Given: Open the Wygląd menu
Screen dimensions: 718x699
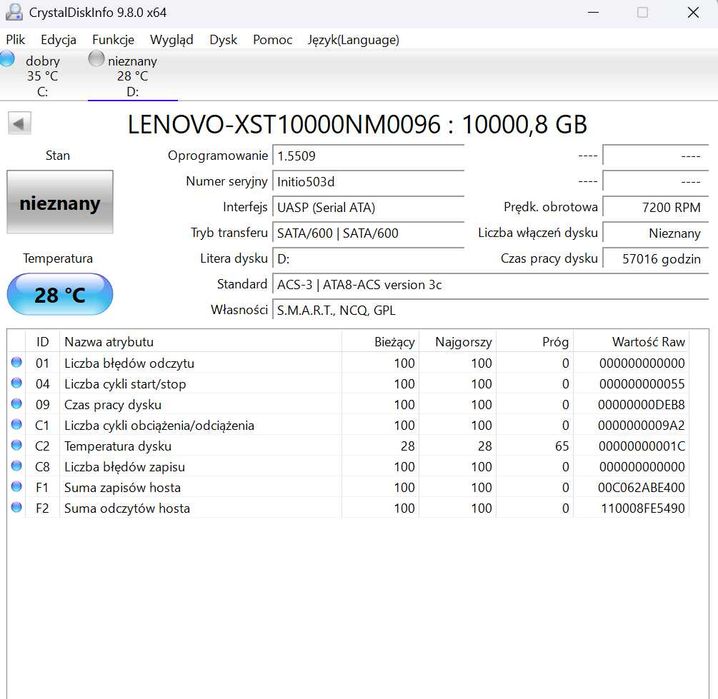Looking at the screenshot, I should point(172,40).
